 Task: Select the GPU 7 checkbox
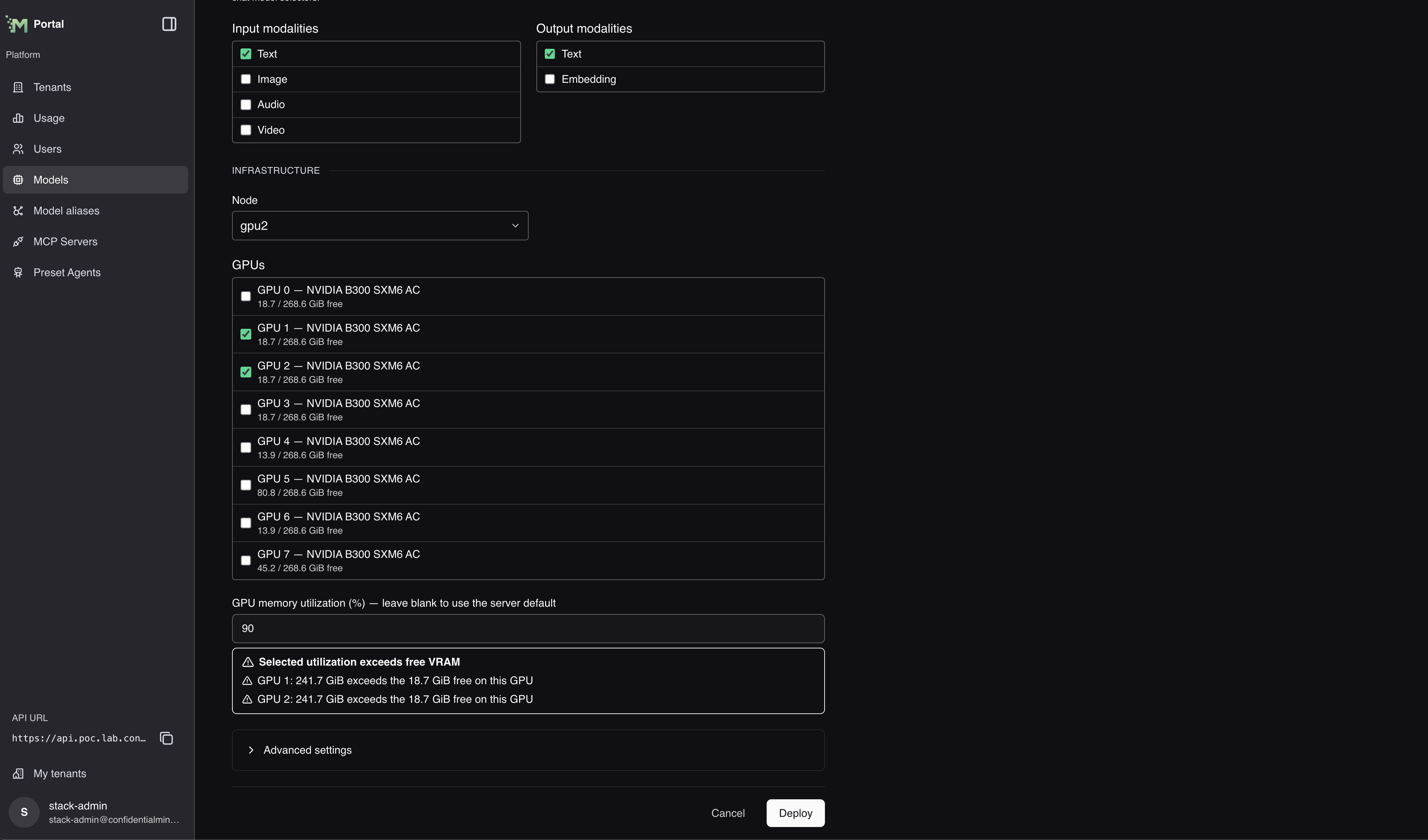click(245, 561)
